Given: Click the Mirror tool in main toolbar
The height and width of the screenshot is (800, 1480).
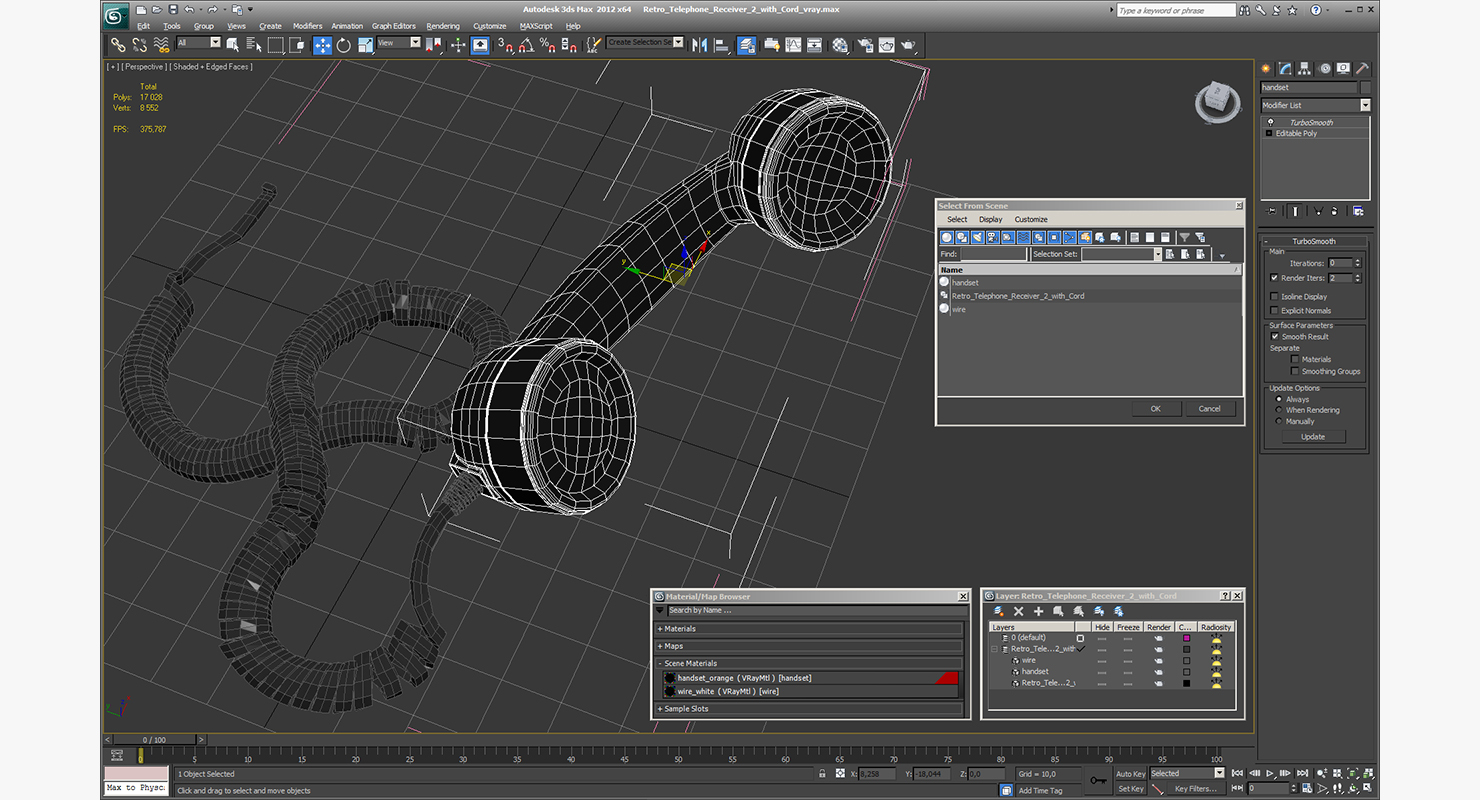Looking at the screenshot, I should [699, 45].
